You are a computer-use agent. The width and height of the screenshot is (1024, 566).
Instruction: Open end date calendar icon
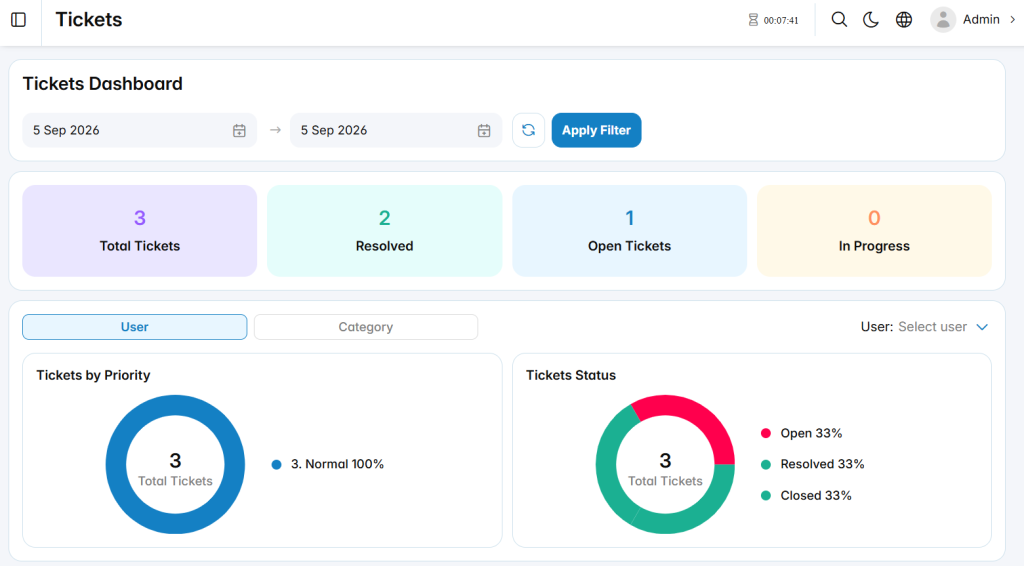pos(484,131)
